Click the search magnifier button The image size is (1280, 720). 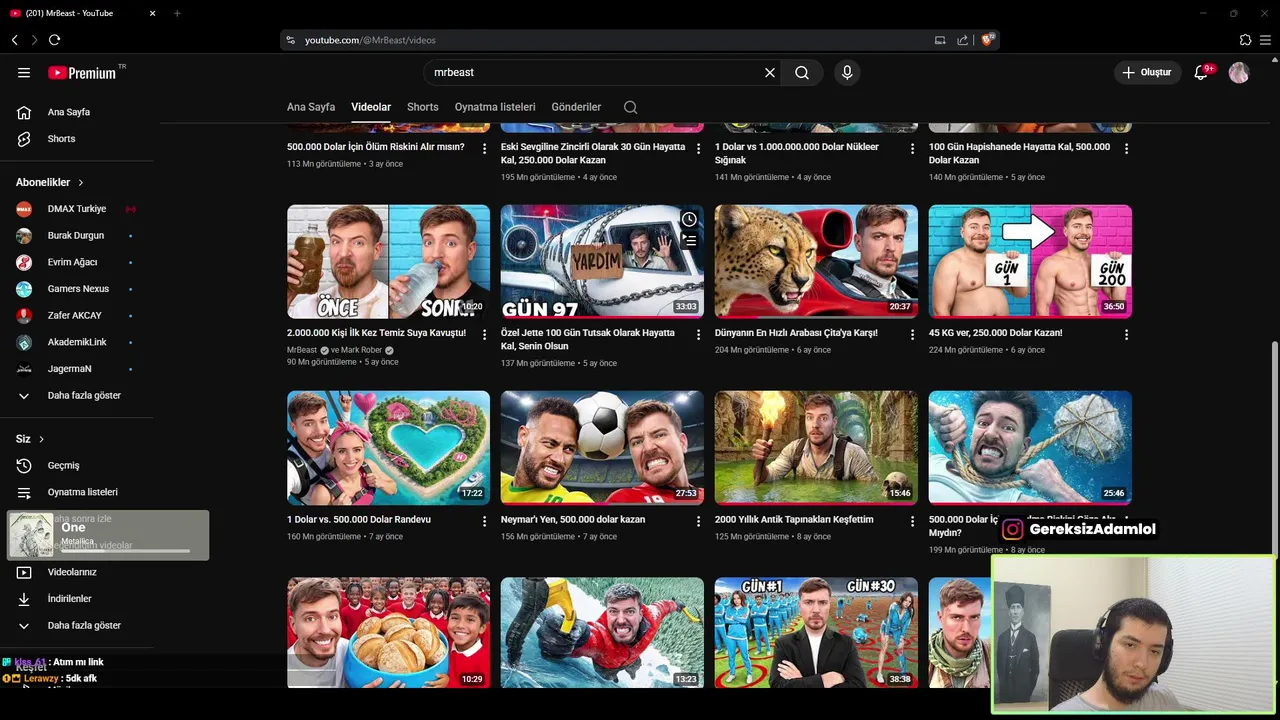click(x=802, y=72)
